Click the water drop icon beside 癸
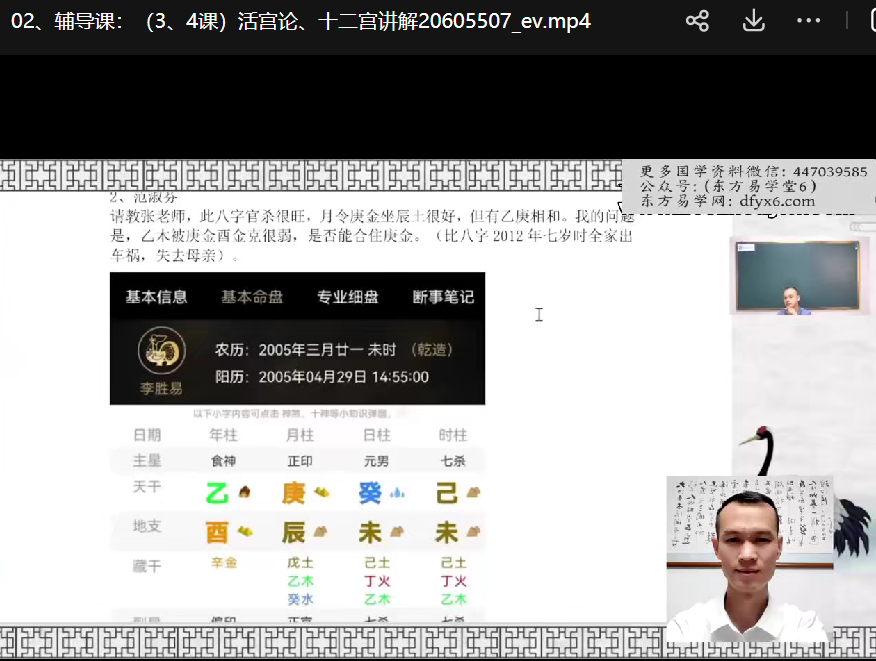The height and width of the screenshot is (661, 876). tap(397, 493)
